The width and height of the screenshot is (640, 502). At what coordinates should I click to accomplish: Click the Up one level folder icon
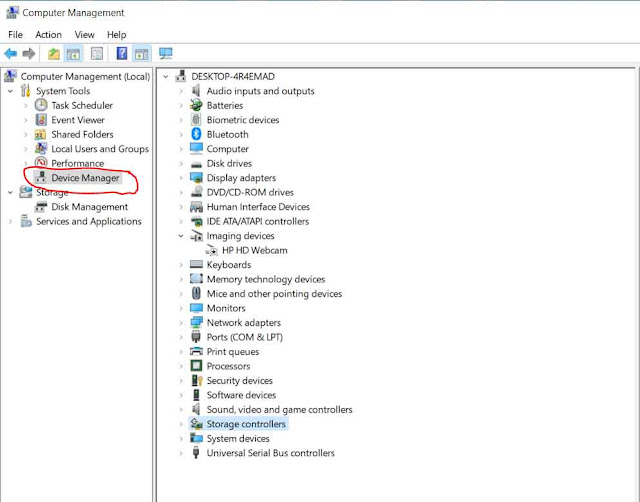(x=54, y=53)
